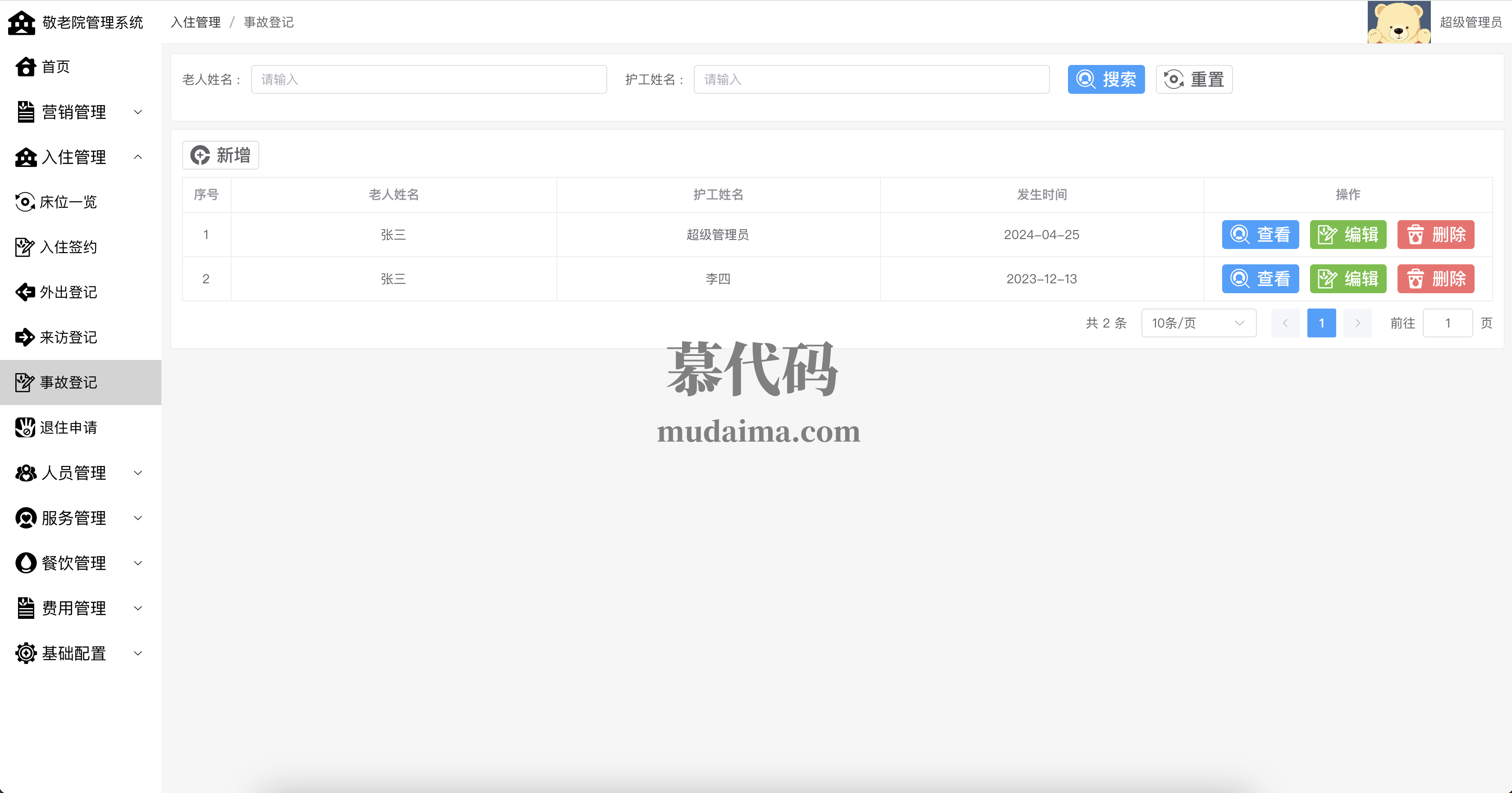Click the next page arrow

click(1357, 323)
